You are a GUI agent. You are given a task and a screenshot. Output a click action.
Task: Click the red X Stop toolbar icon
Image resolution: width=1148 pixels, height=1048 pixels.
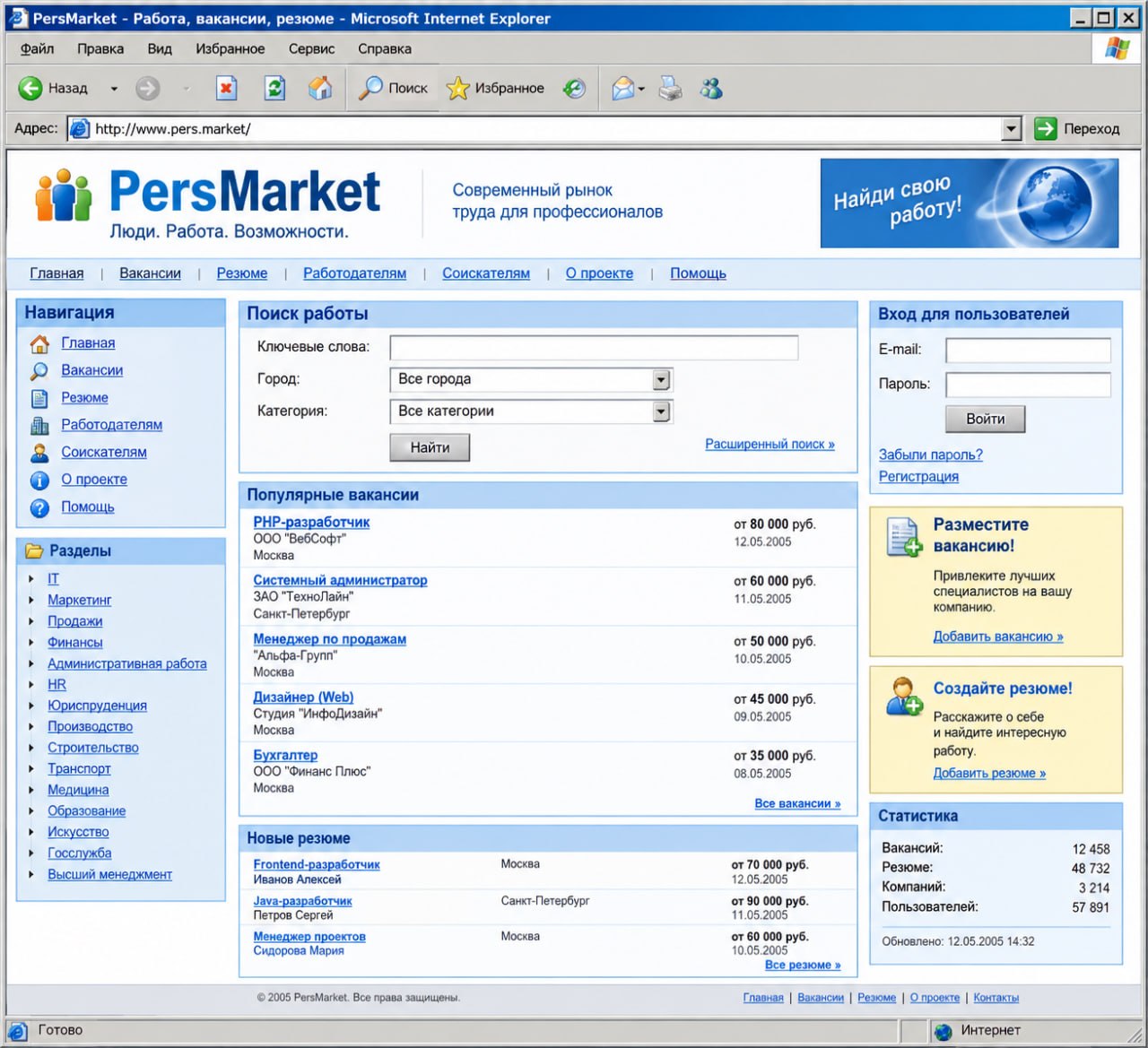pyautogui.click(x=226, y=88)
